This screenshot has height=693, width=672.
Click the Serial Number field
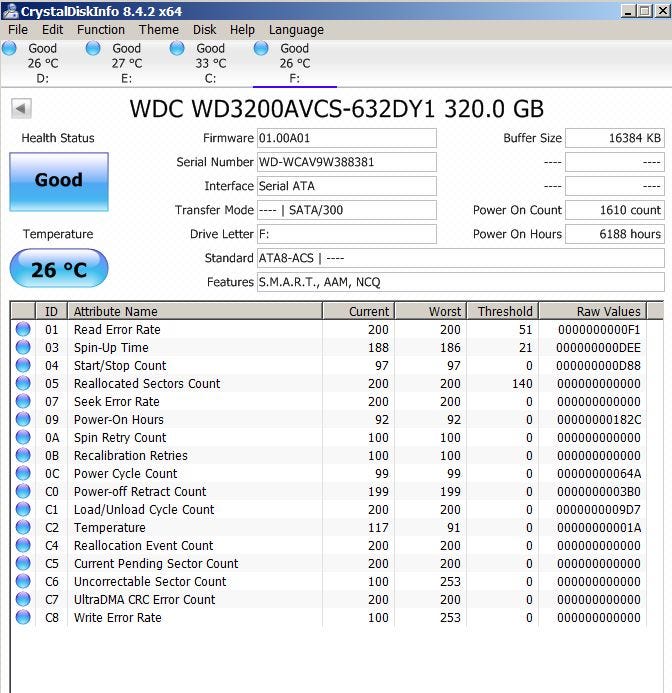pyautogui.click(x=347, y=162)
